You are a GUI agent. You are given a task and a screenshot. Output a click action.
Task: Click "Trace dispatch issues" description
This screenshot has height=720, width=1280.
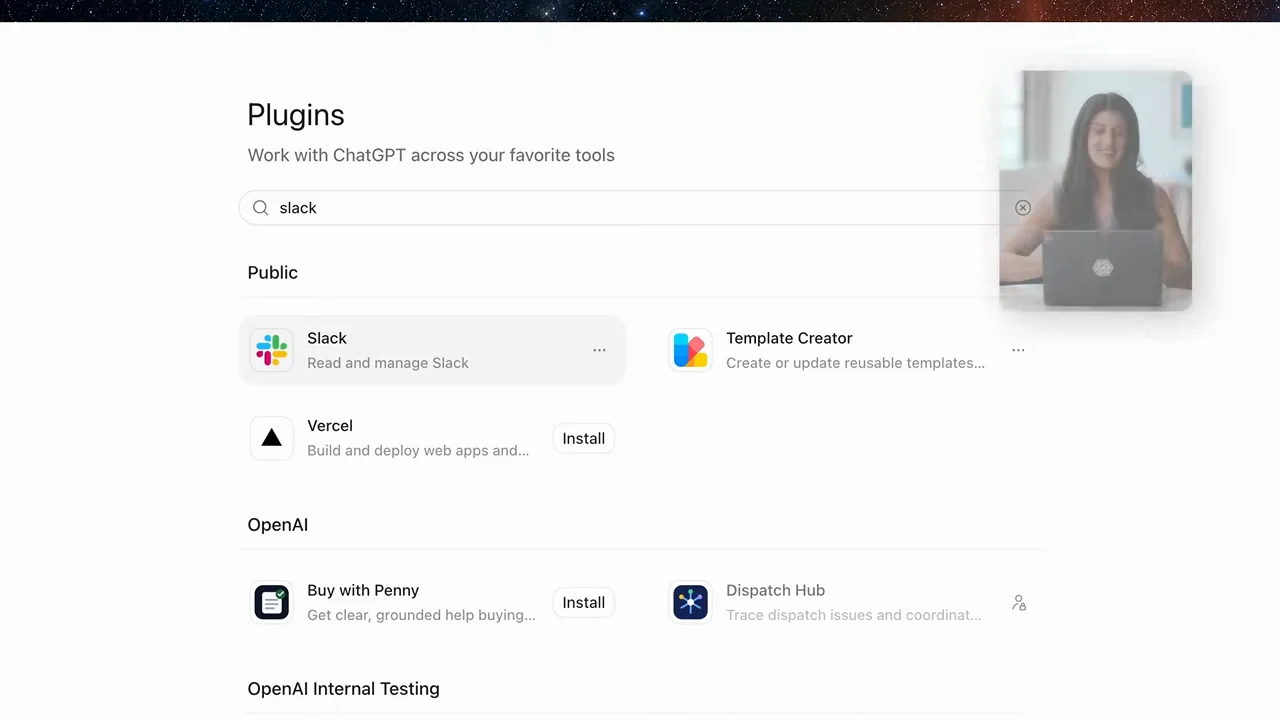click(853, 615)
